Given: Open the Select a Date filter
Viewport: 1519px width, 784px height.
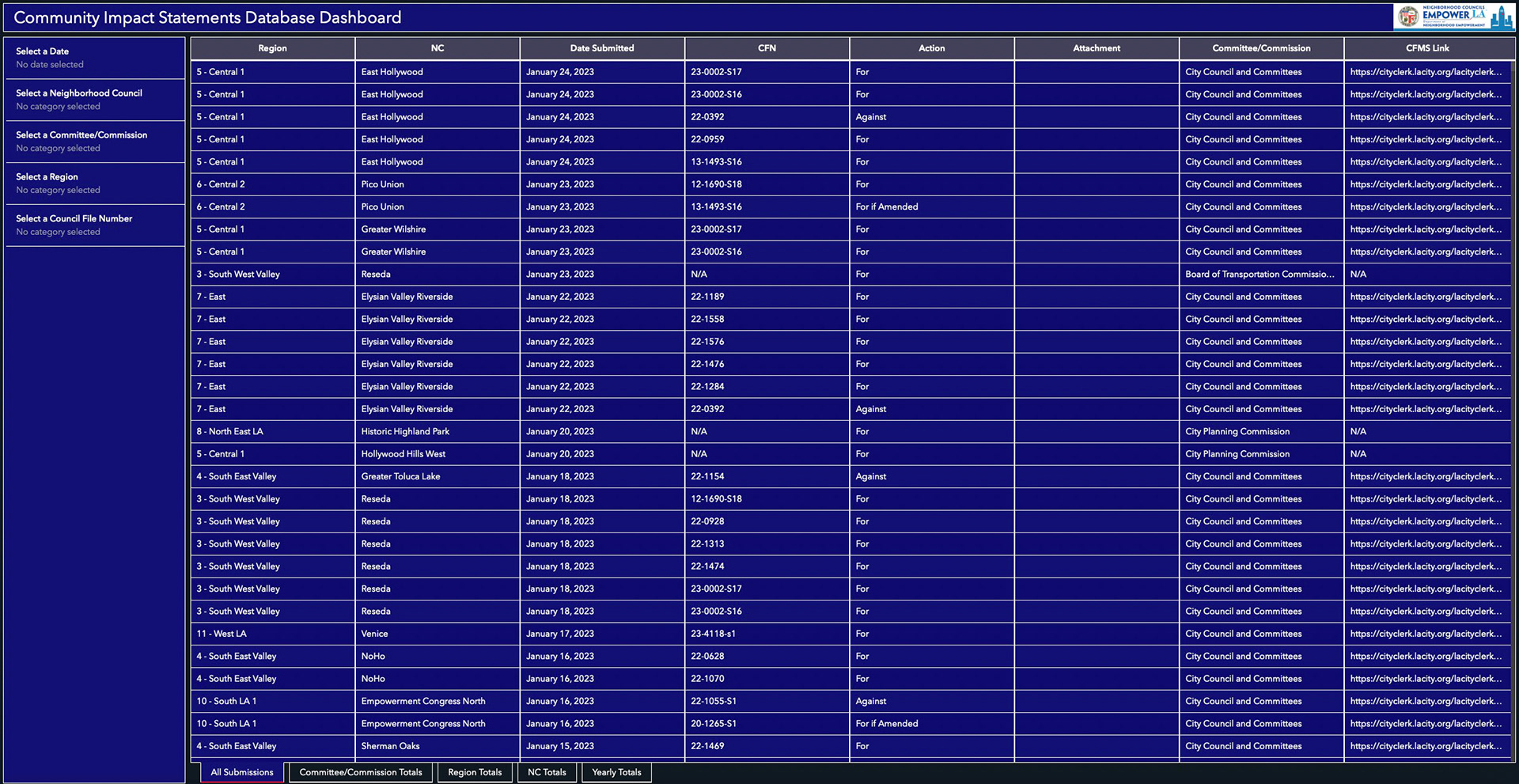Looking at the screenshot, I should (95, 58).
